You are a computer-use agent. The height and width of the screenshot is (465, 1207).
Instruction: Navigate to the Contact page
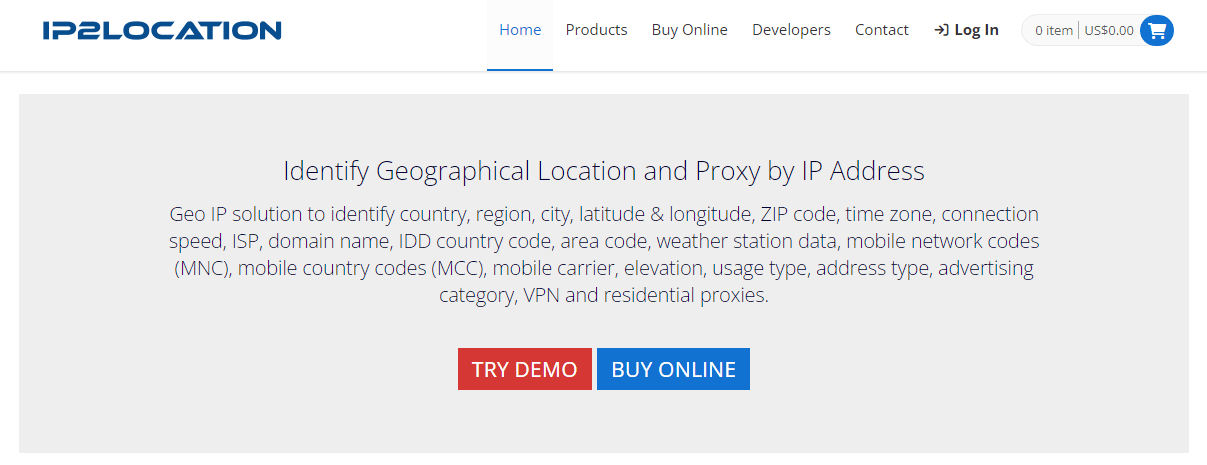[x=882, y=30]
